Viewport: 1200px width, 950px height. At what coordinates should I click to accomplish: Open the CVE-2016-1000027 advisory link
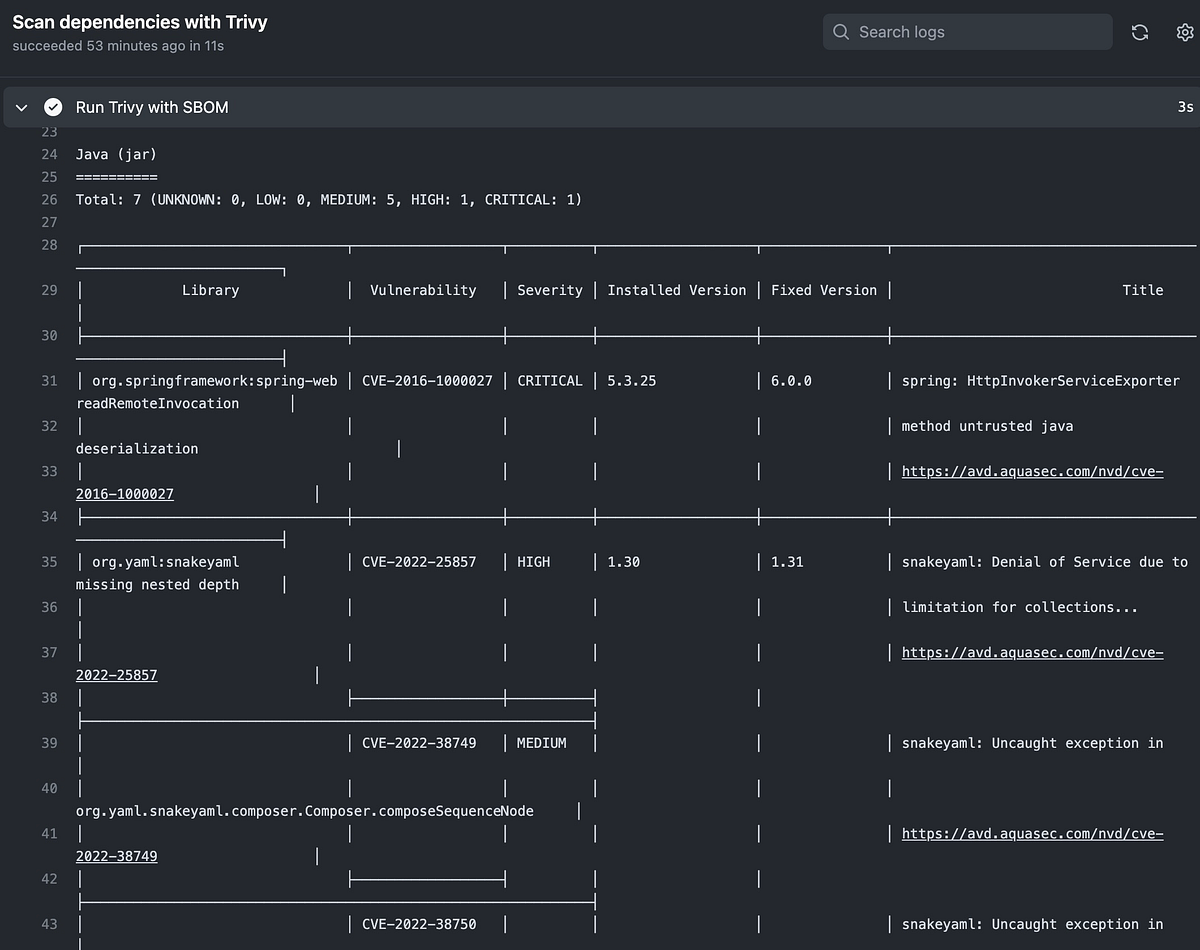(x=1032, y=471)
